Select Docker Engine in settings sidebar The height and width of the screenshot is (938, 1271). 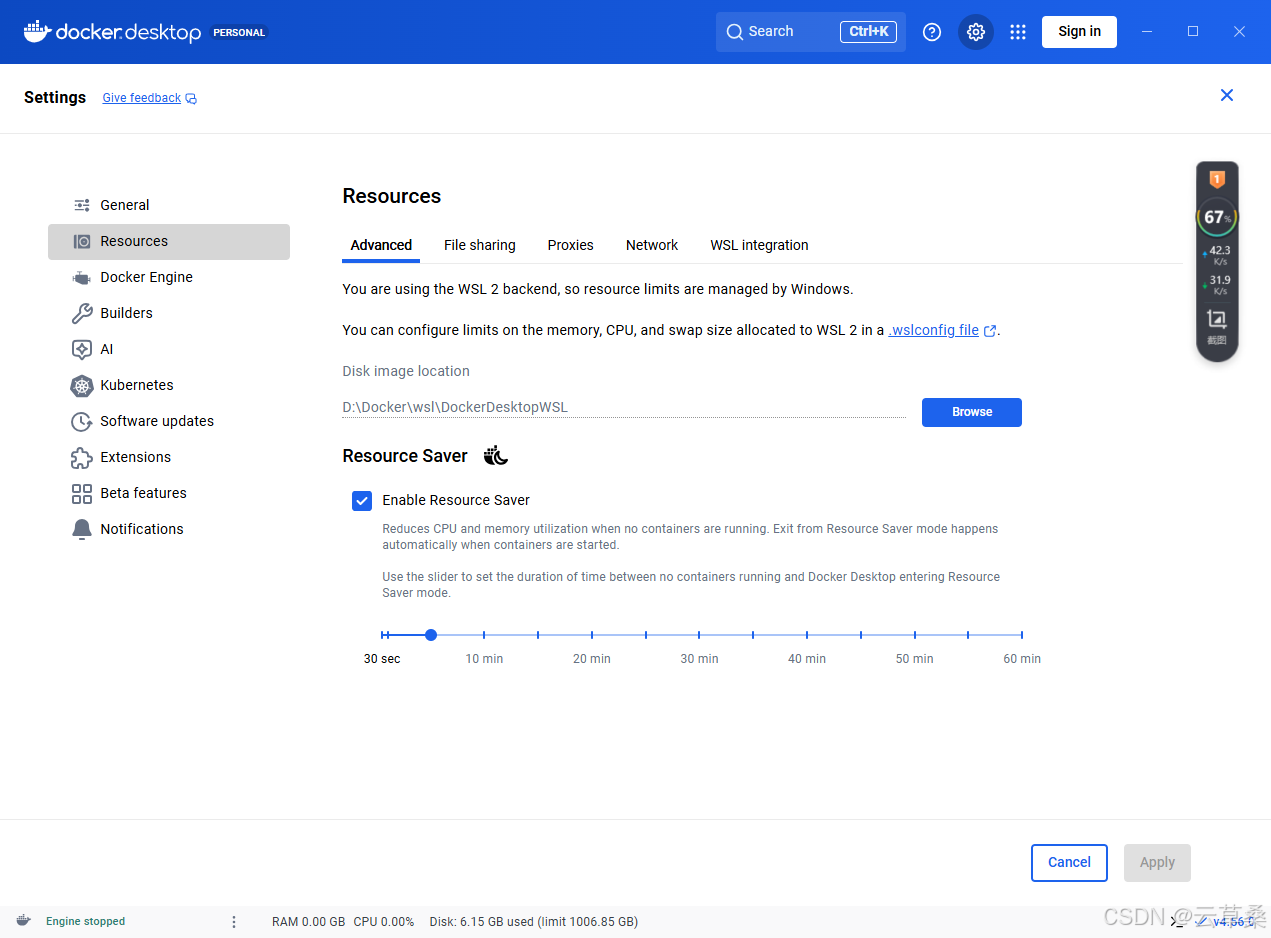[169, 277]
